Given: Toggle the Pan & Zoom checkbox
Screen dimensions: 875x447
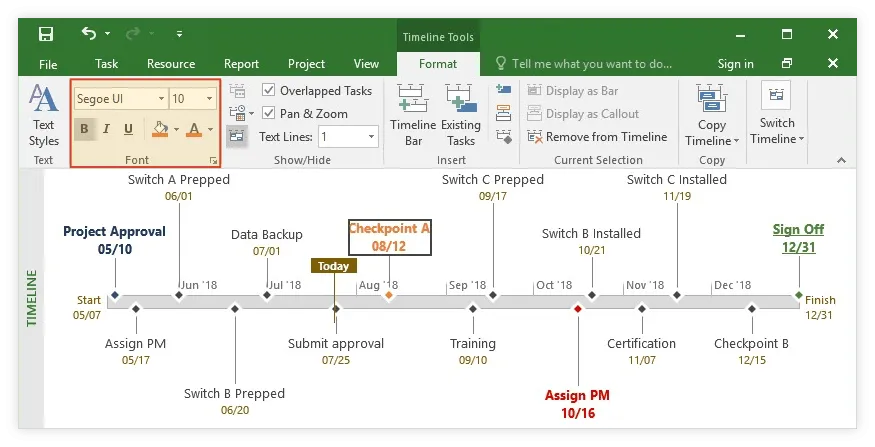Looking at the screenshot, I should 268,114.
